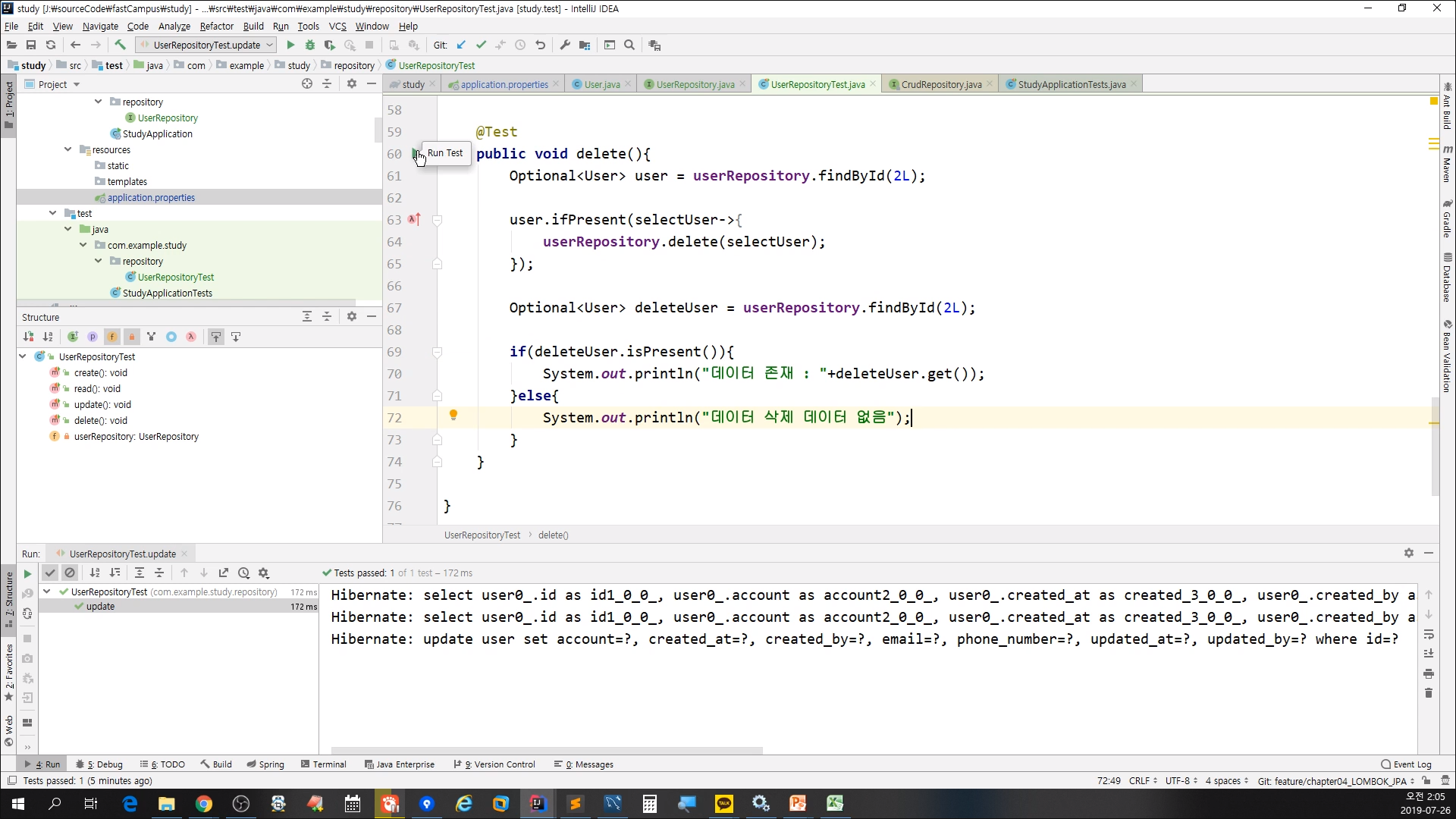1456x819 pixels.
Task: Click the console horizontal scrollbar
Action: click(x=546, y=751)
